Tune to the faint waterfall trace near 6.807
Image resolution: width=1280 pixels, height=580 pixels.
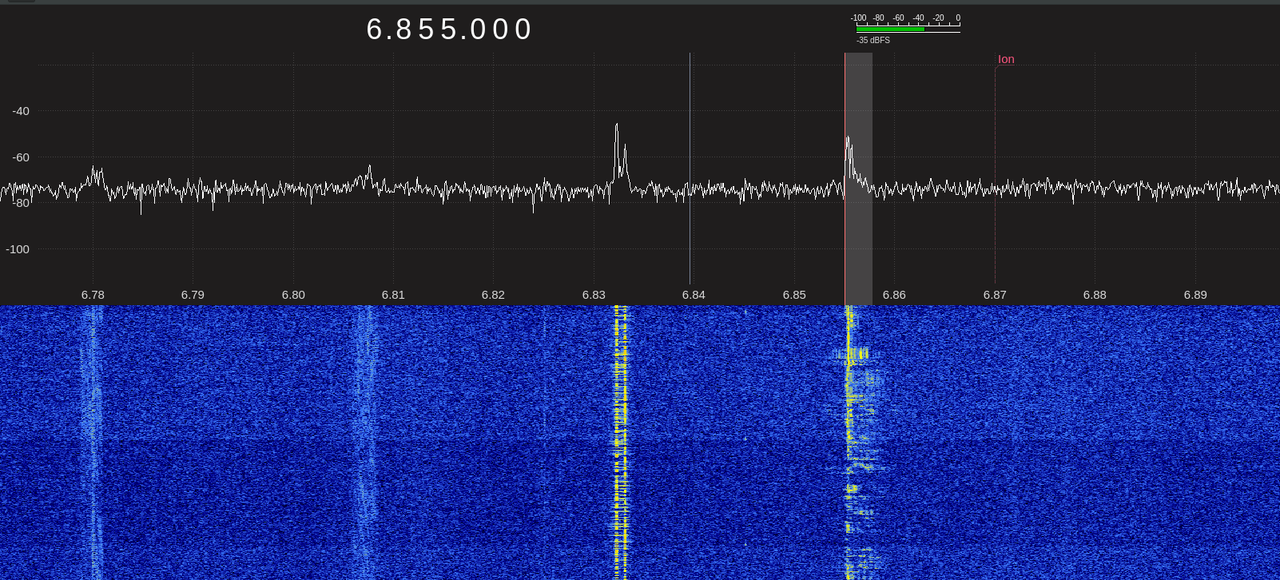pos(365,442)
